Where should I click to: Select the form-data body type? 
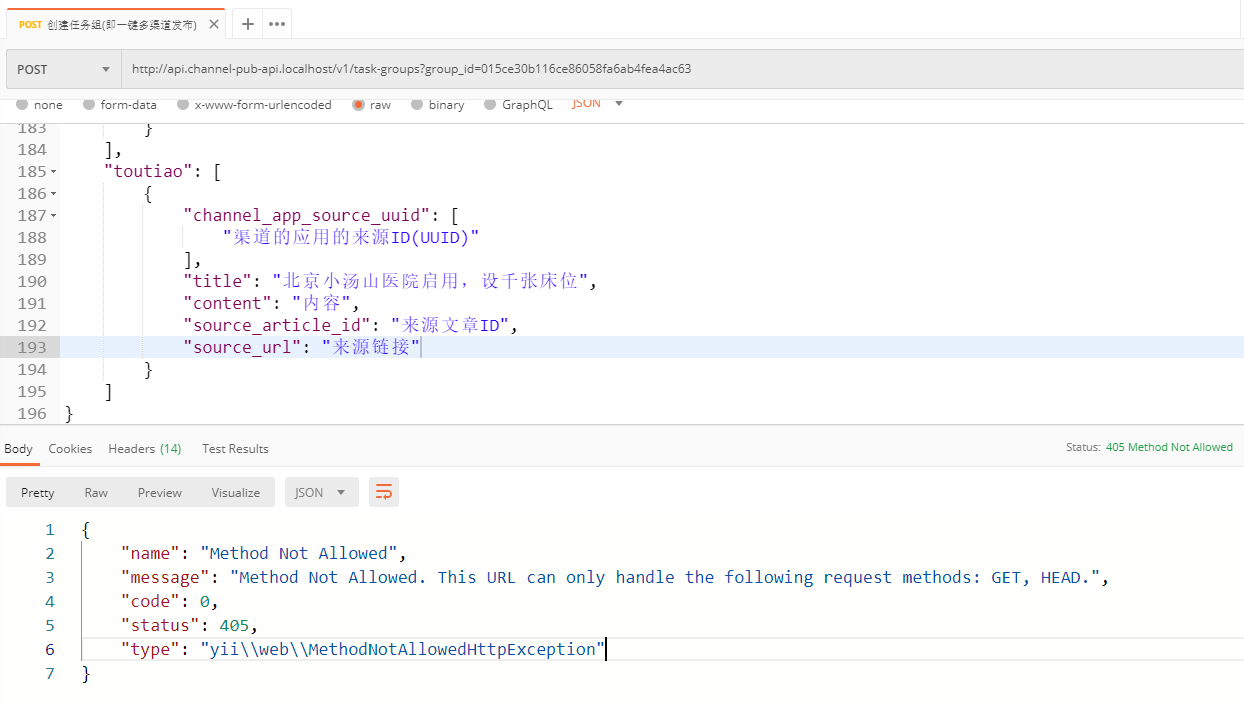point(120,105)
